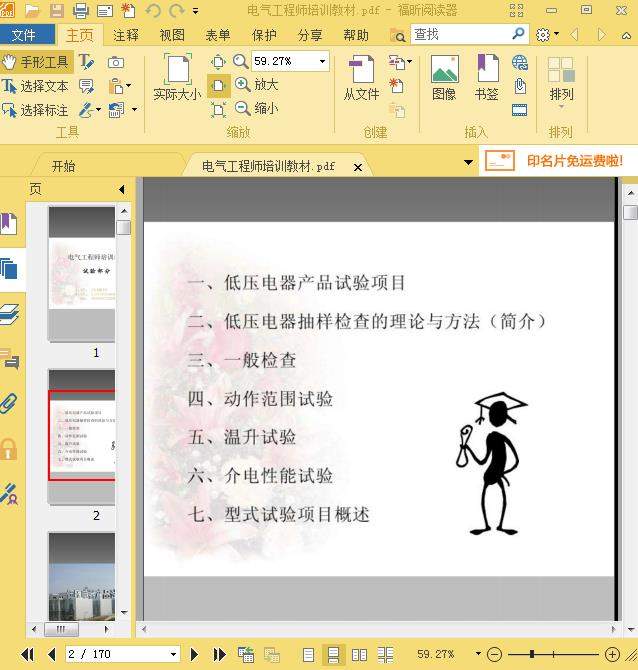The height and width of the screenshot is (670, 638).
Task: Collapse the 页 thumbnails panel
Action: pos(122,189)
